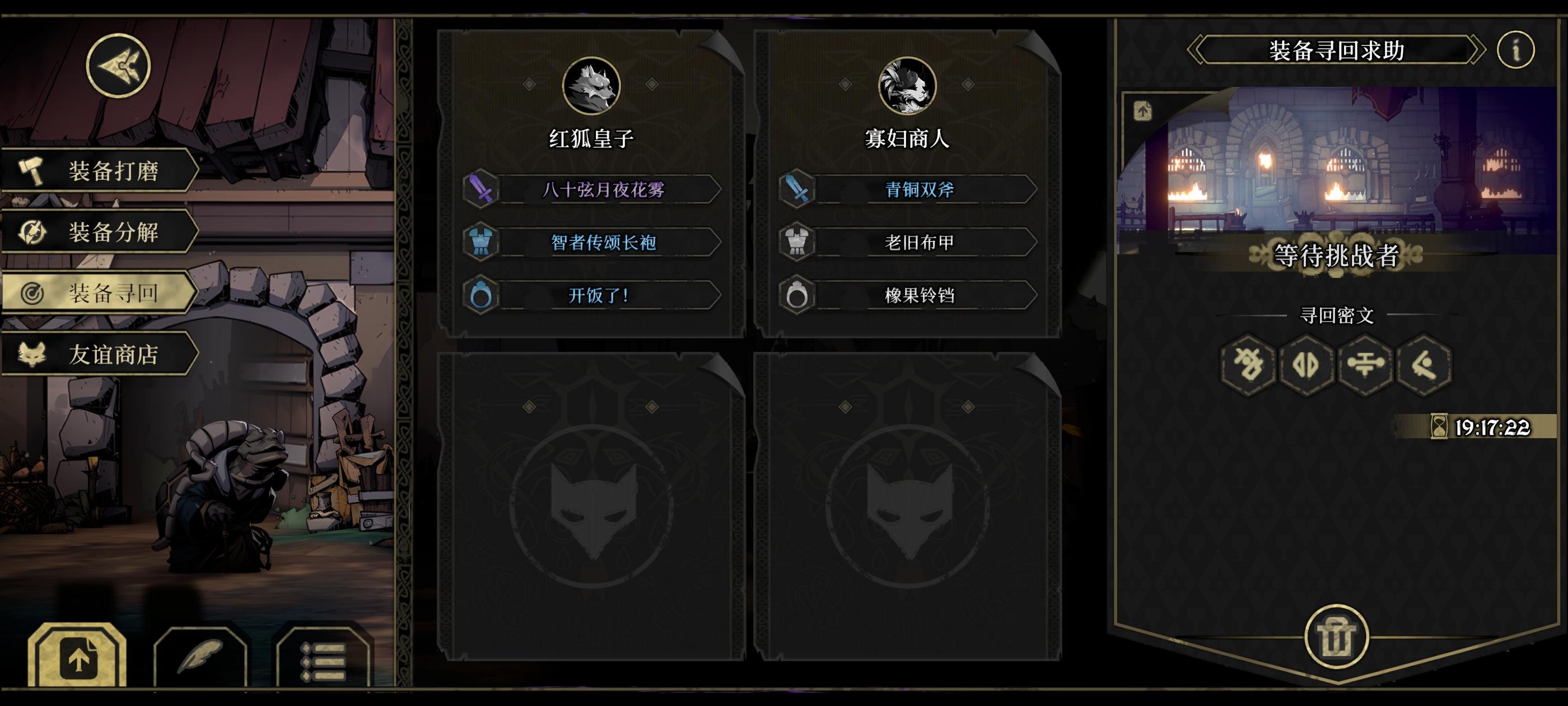Select weapon 八十弦月夜花雾
Image resolution: width=1568 pixels, height=706 pixels.
(592, 189)
